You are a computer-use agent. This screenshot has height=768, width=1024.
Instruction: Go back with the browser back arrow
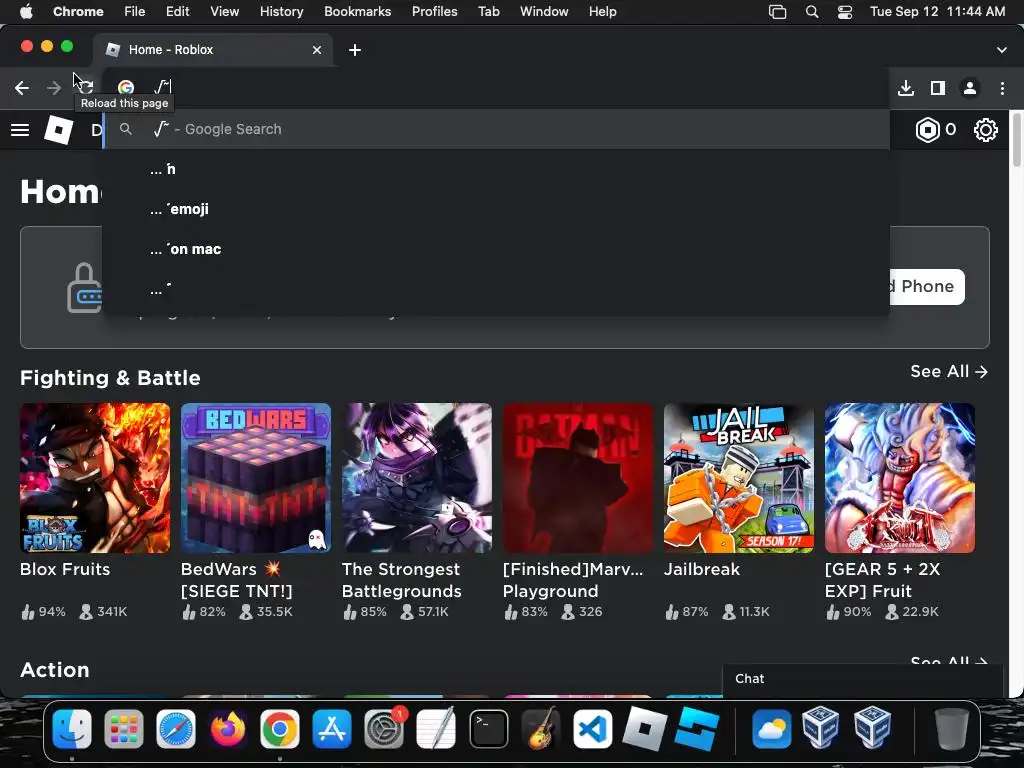tap(22, 88)
